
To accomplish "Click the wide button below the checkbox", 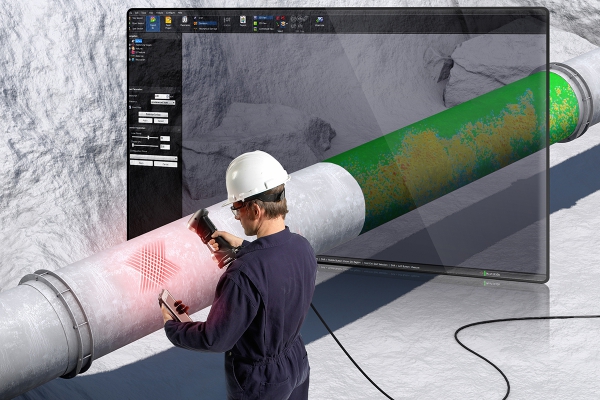I will click(153, 114).
